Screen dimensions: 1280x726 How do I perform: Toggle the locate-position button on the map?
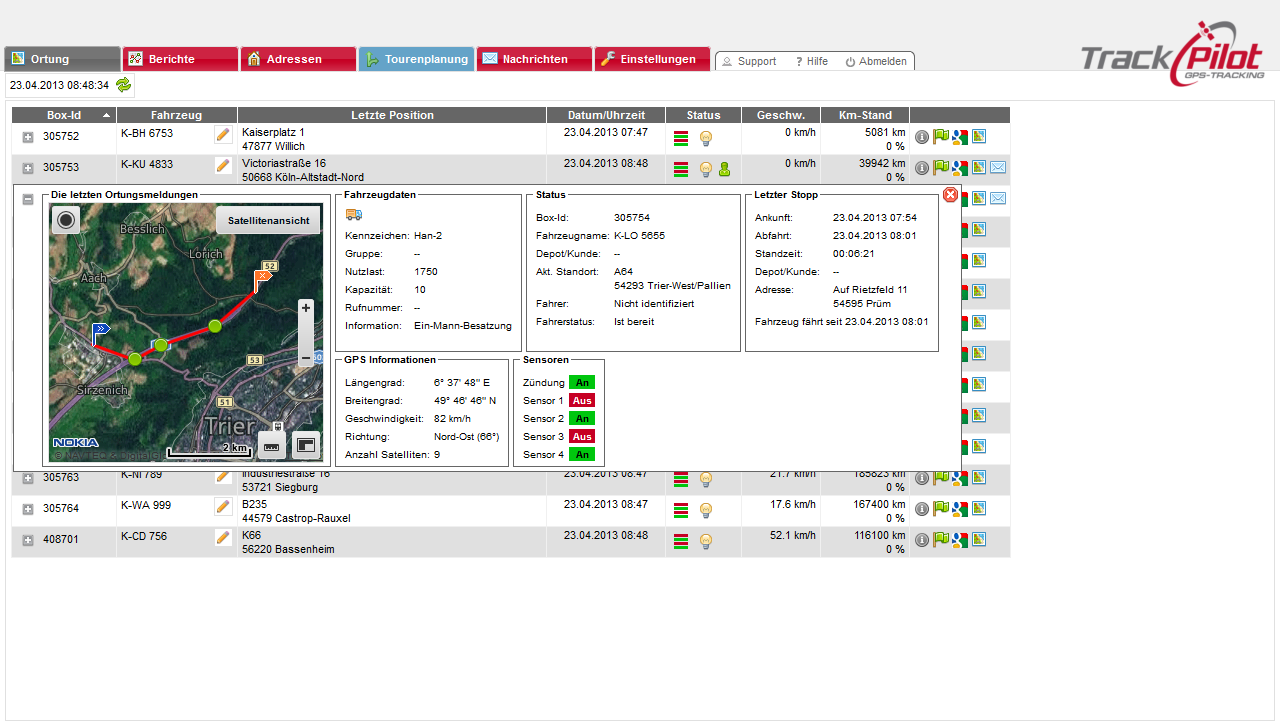point(66,220)
